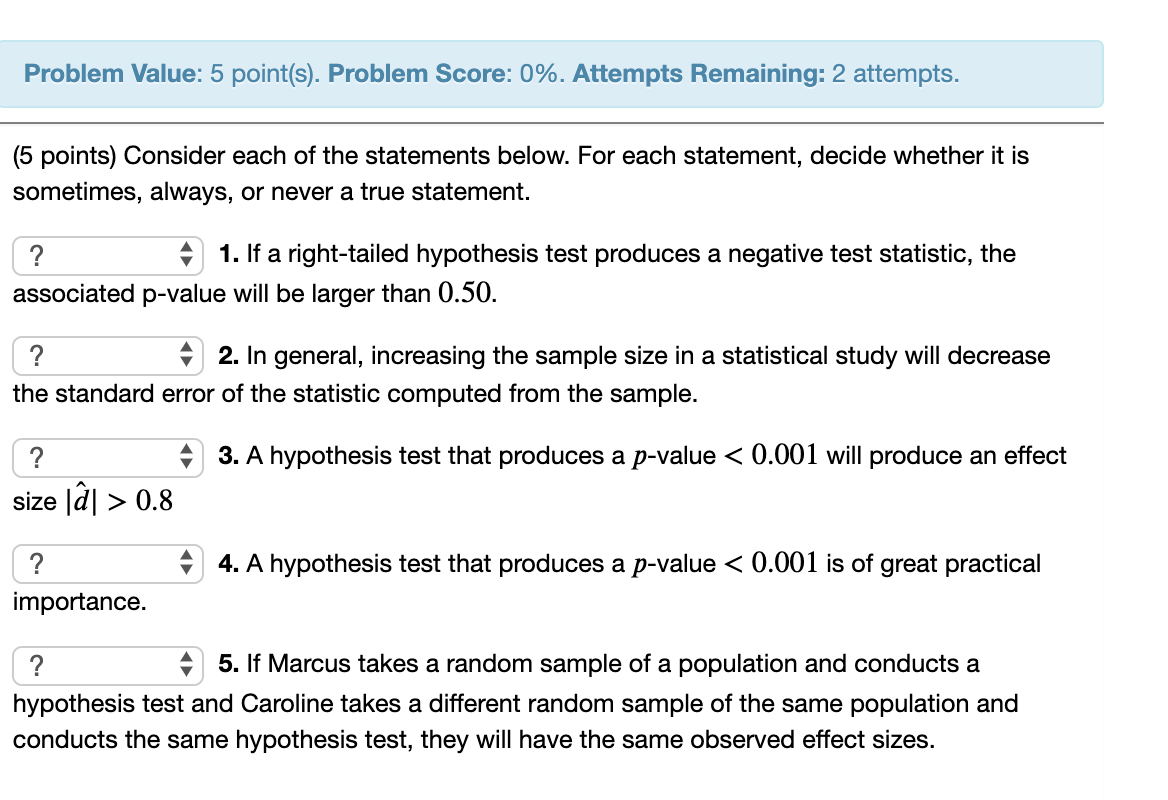Click the arrow icon on statement 5 dropdown
Screen dimensions: 1168x800
coord(188,665)
